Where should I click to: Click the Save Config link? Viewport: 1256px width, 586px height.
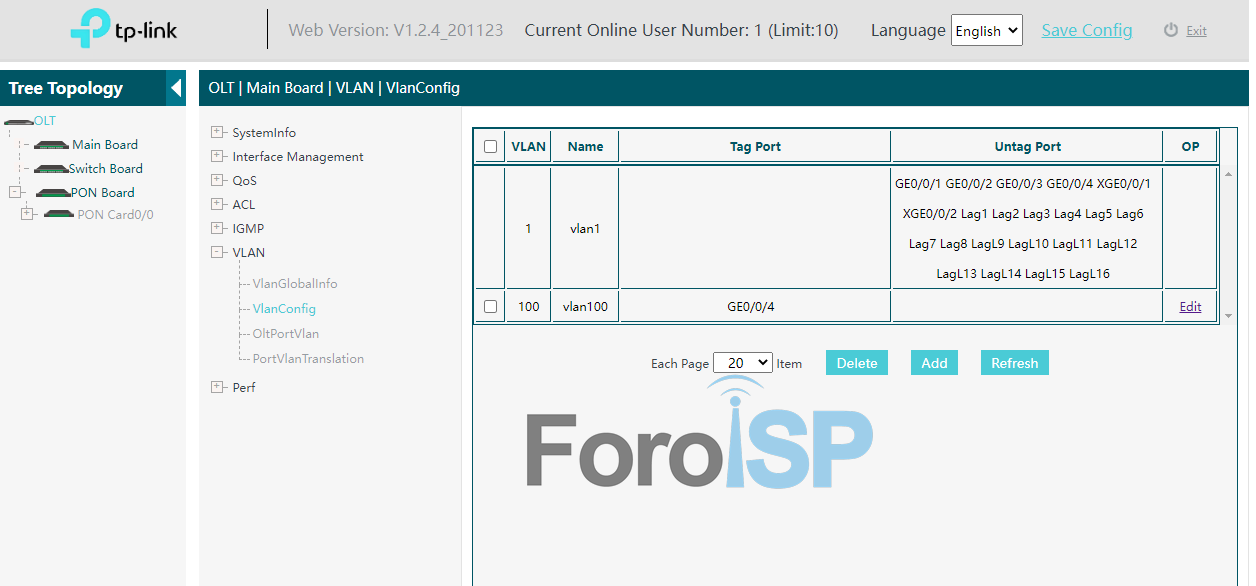1086,30
